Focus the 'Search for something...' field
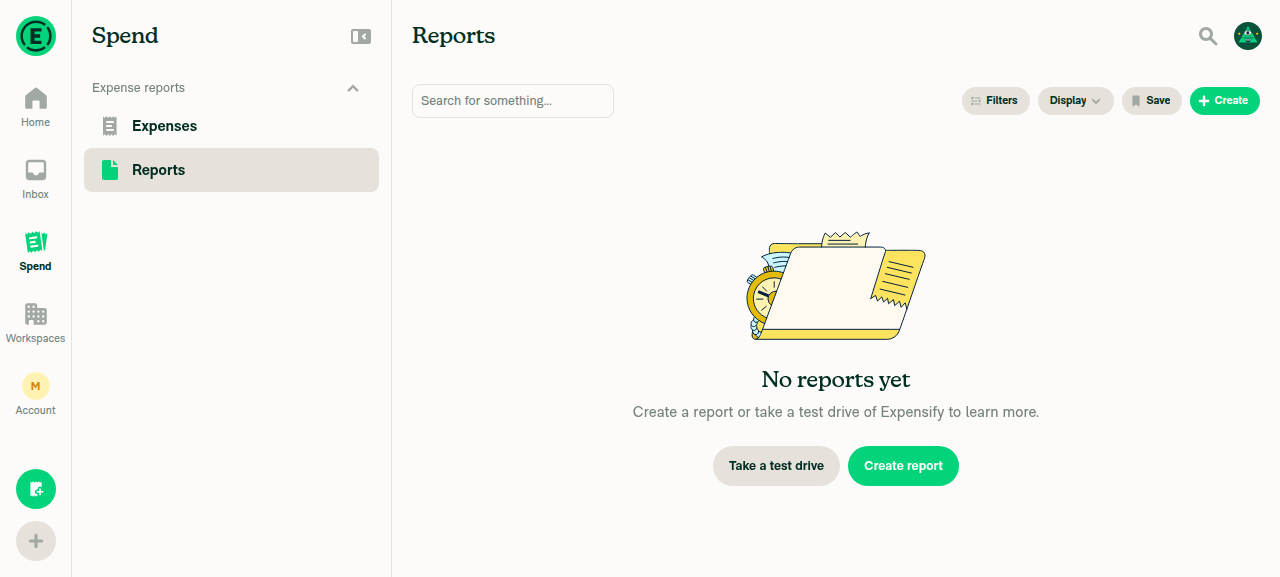This screenshot has width=1280, height=577. pyautogui.click(x=513, y=101)
